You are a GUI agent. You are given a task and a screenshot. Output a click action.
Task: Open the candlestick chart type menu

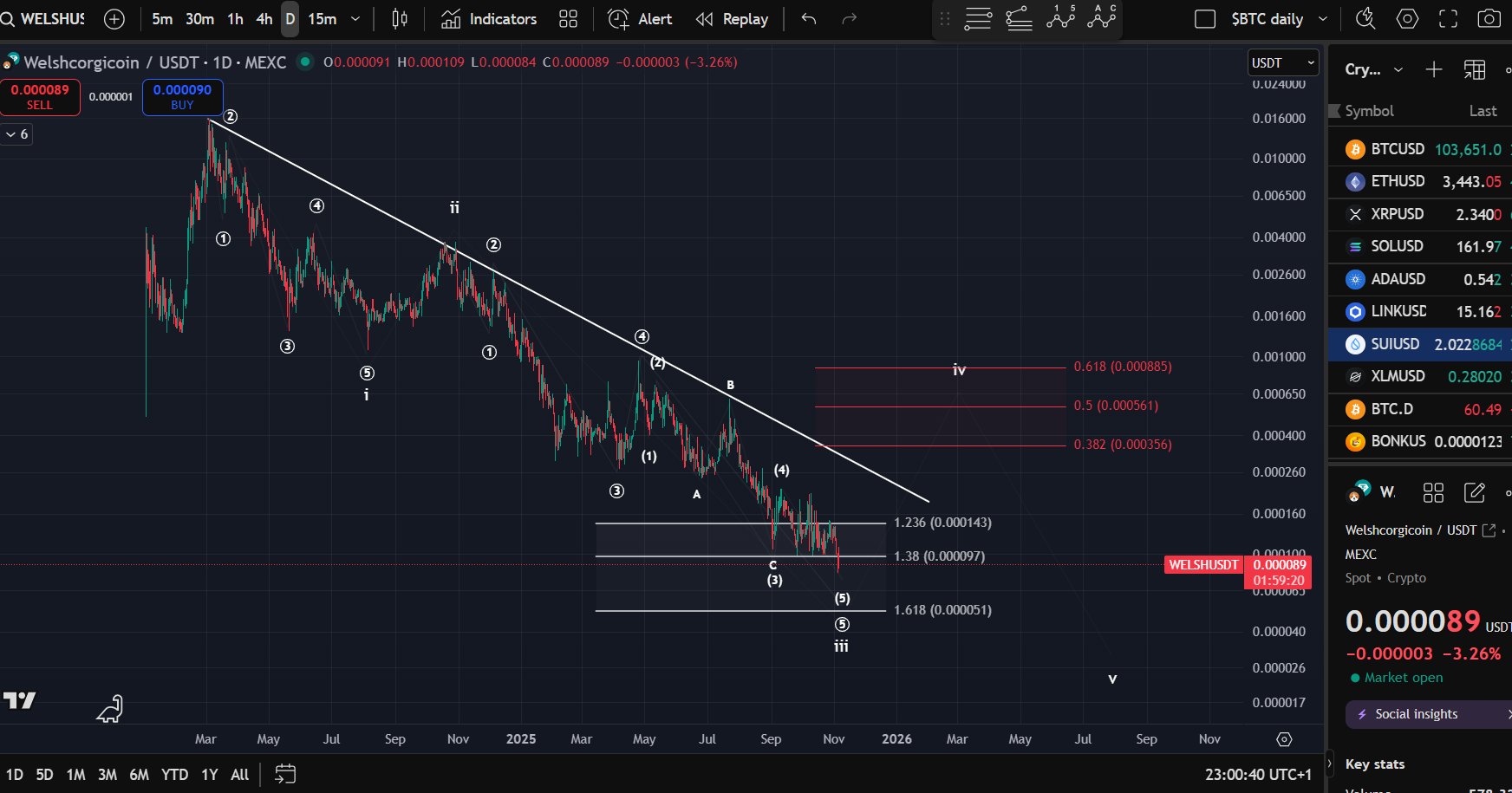[x=400, y=19]
